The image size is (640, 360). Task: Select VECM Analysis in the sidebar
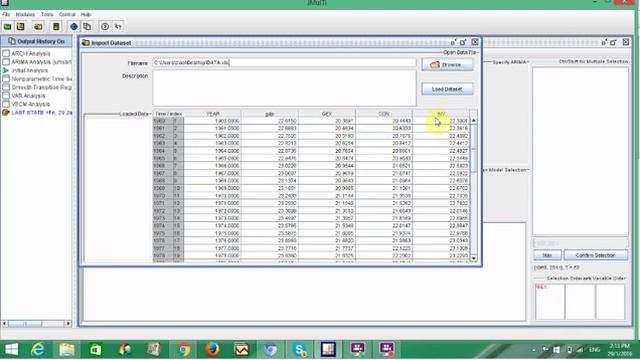(x=31, y=104)
